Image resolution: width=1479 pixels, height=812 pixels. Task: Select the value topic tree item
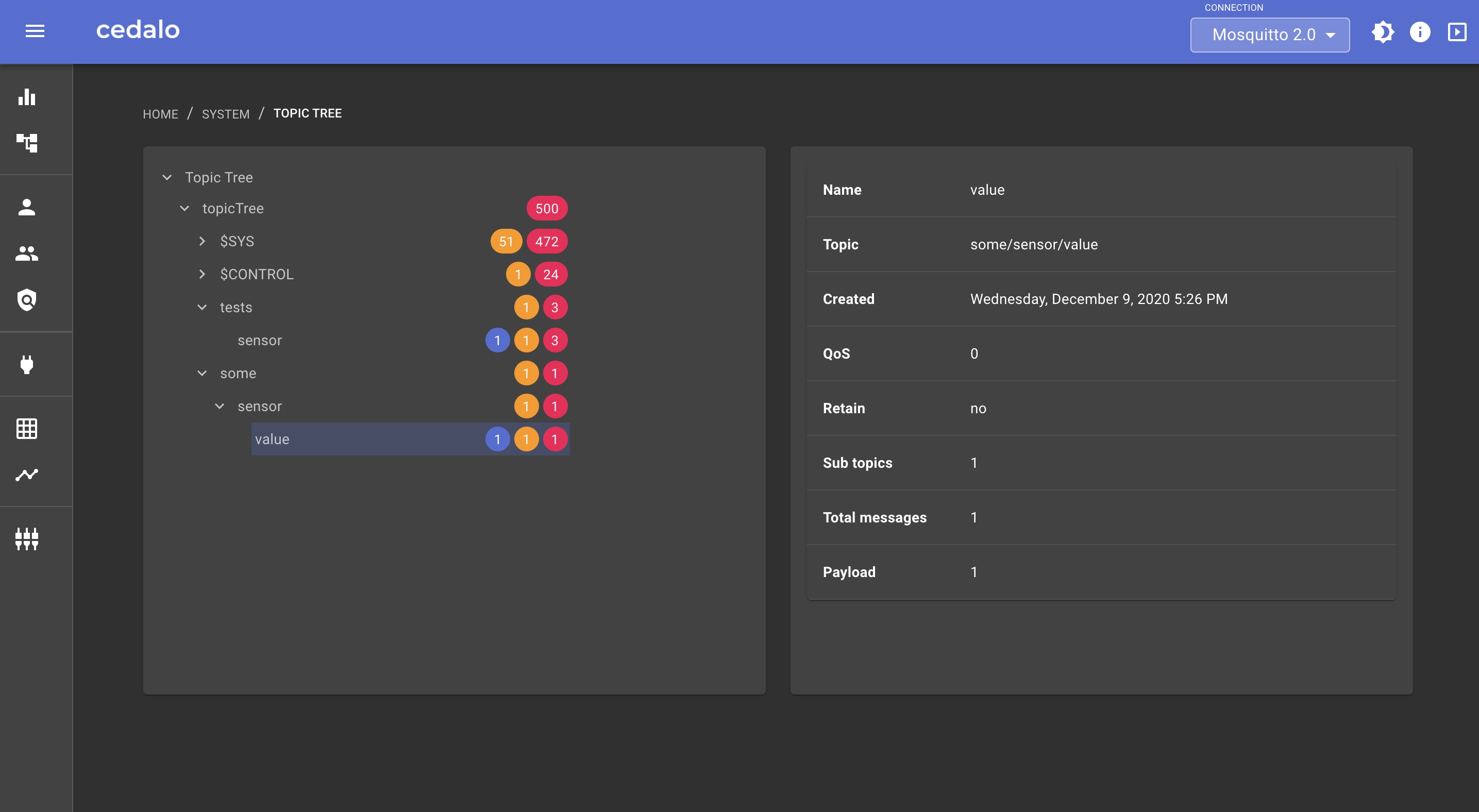(x=272, y=439)
